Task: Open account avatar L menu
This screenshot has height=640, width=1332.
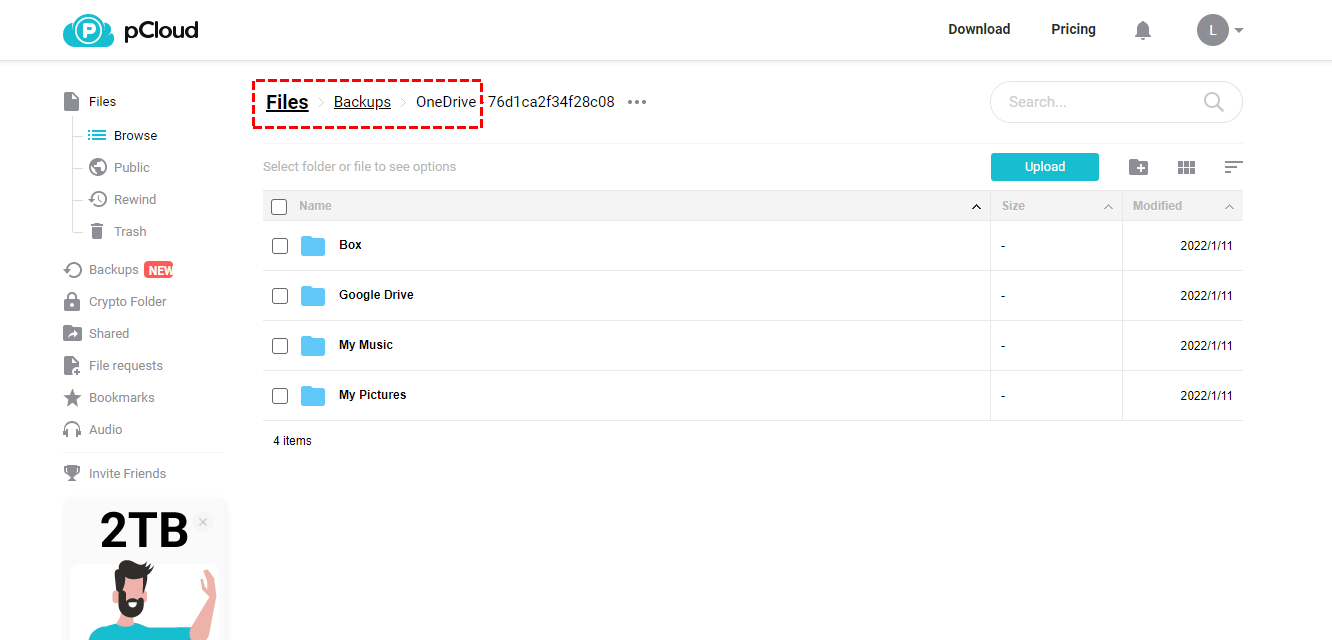Action: point(1220,30)
